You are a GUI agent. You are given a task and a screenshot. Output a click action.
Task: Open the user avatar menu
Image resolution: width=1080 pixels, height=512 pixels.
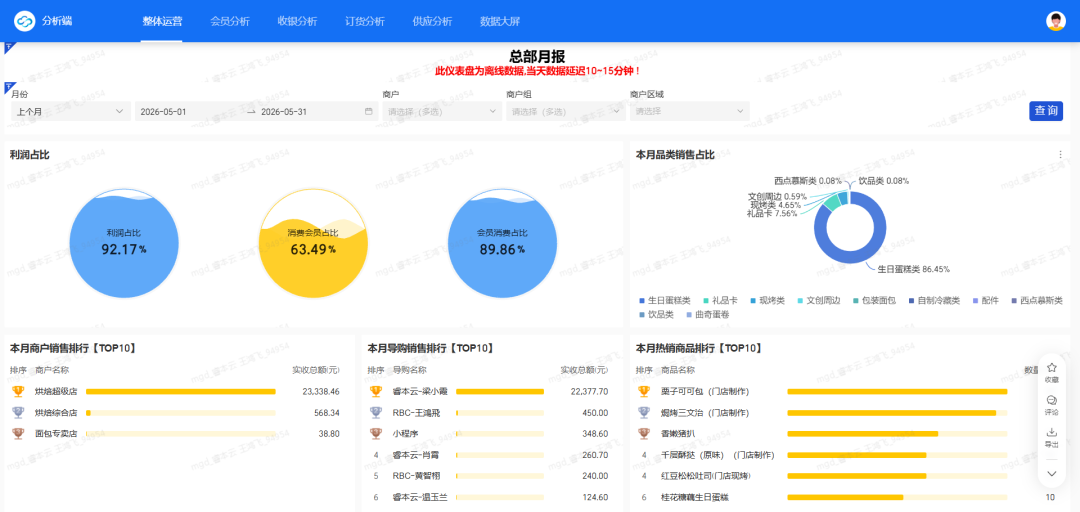pyautogui.click(x=1055, y=21)
